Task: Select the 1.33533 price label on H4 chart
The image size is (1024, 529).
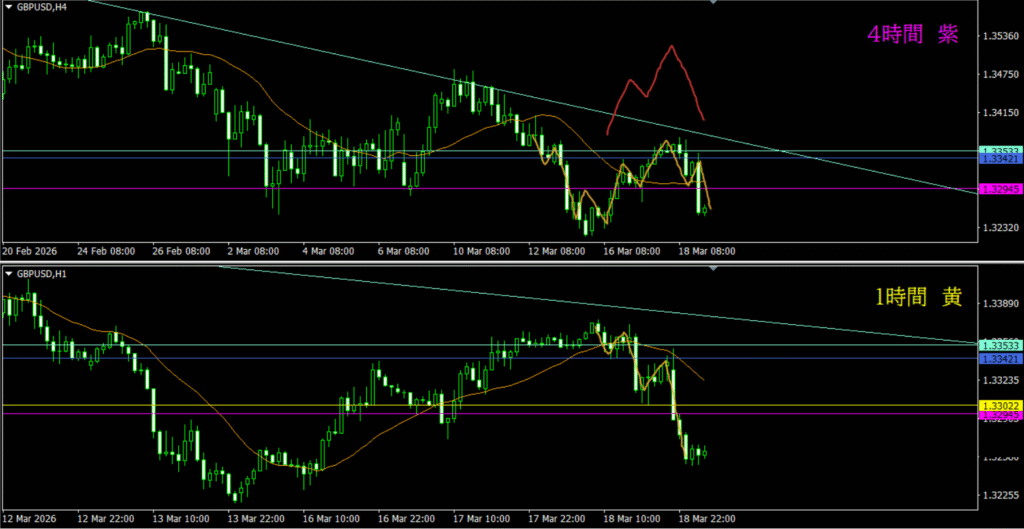Action: [x=1000, y=151]
